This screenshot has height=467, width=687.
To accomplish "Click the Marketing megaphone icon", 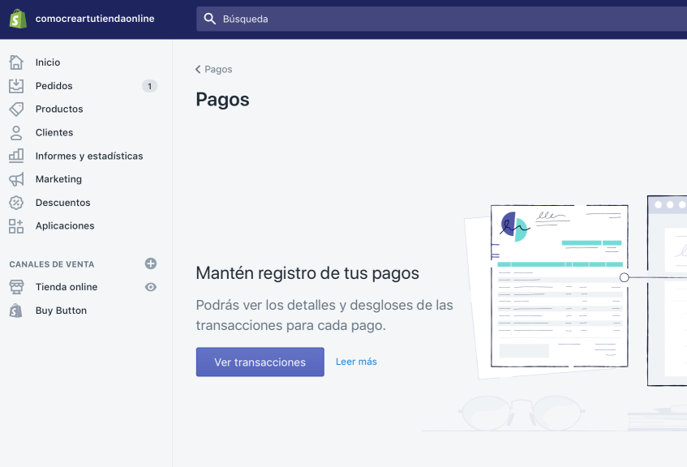I will coord(16,179).
